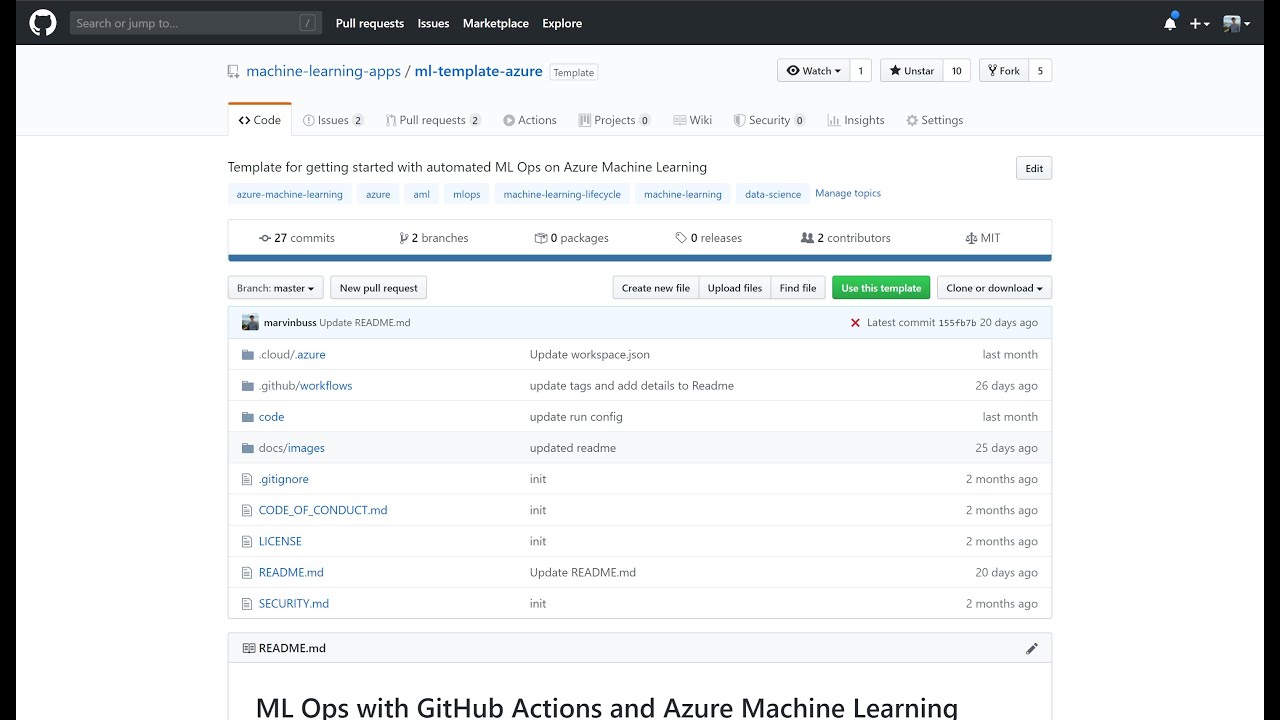Image resolution: width=1280 pixels, height=720 pixels.
Task: Open notifications via the bell icon
Action: (1169, 22)
